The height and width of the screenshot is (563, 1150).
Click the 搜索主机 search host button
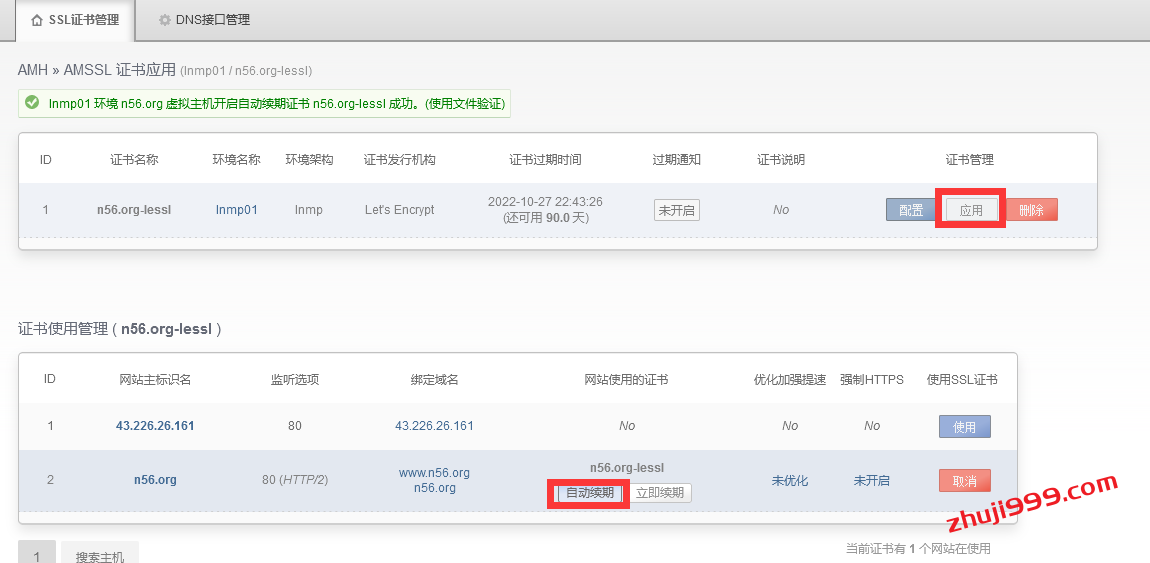point(100,555)
